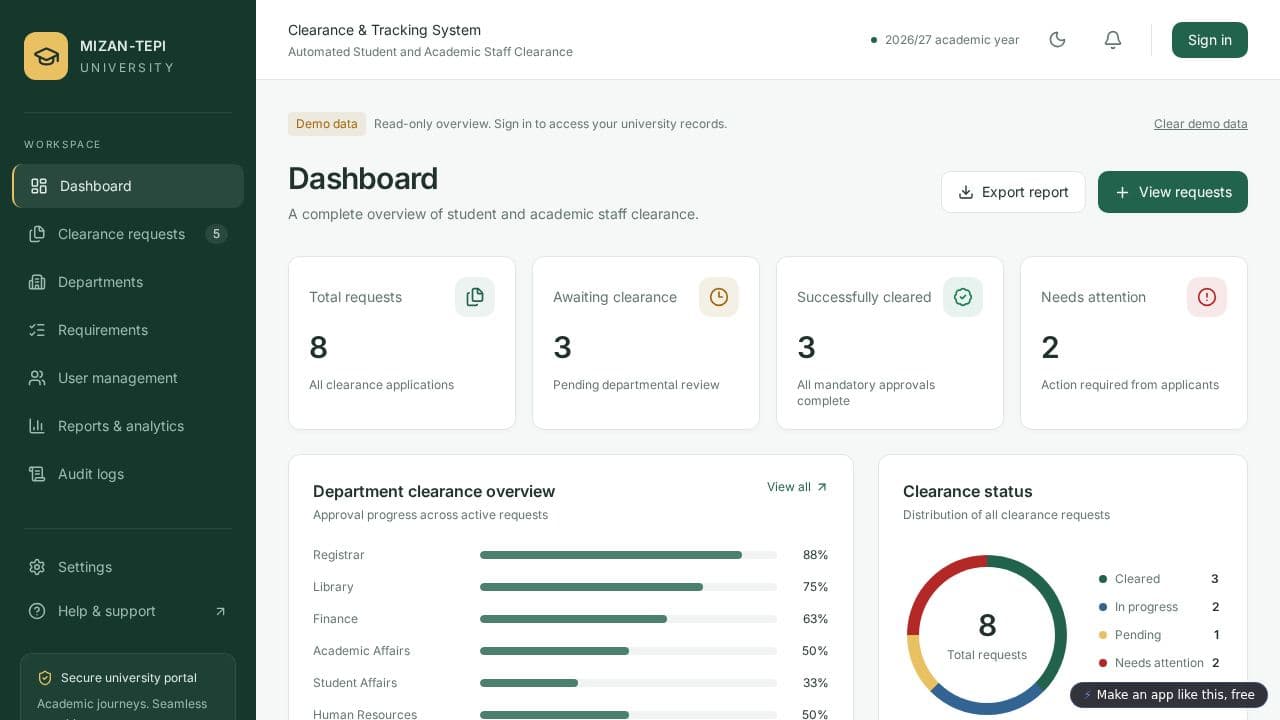Screen dimensions: 1280x720
Task: Click Make an app like this, free
Action: [1169, 695]
